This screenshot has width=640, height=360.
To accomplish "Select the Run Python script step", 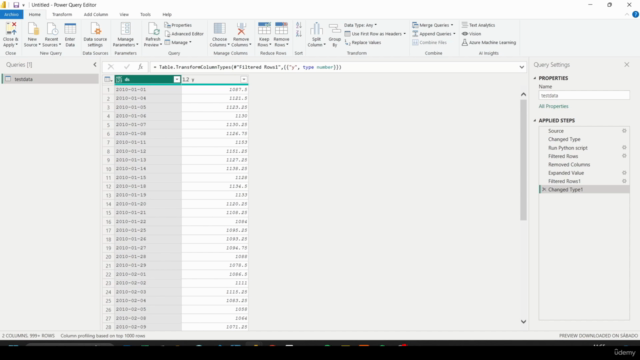I will [584, 148].
